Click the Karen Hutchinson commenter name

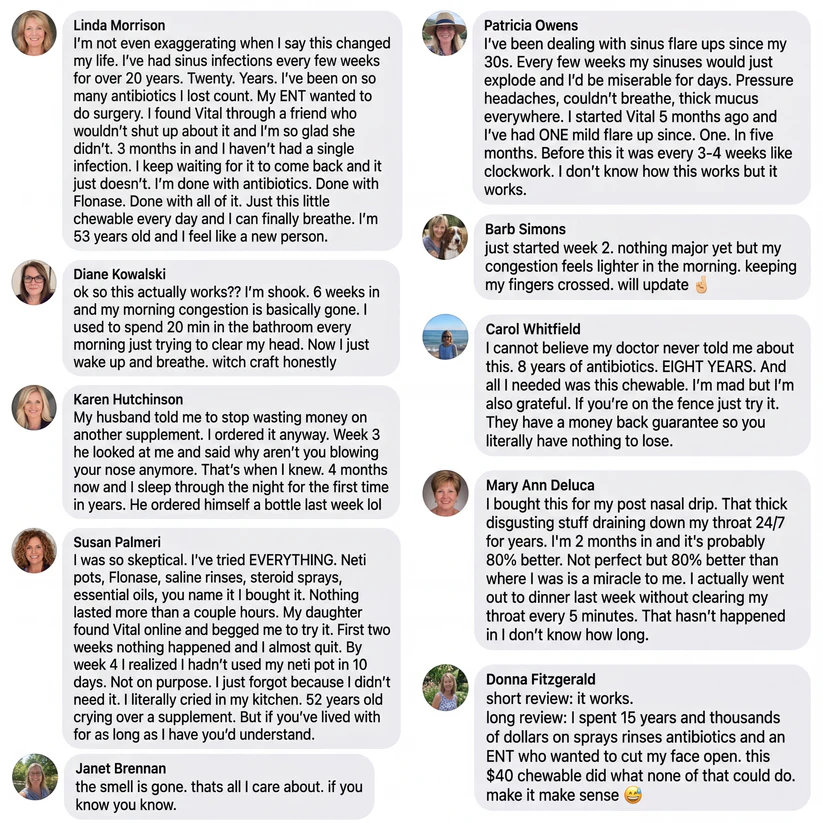click(x=130, y=399)
